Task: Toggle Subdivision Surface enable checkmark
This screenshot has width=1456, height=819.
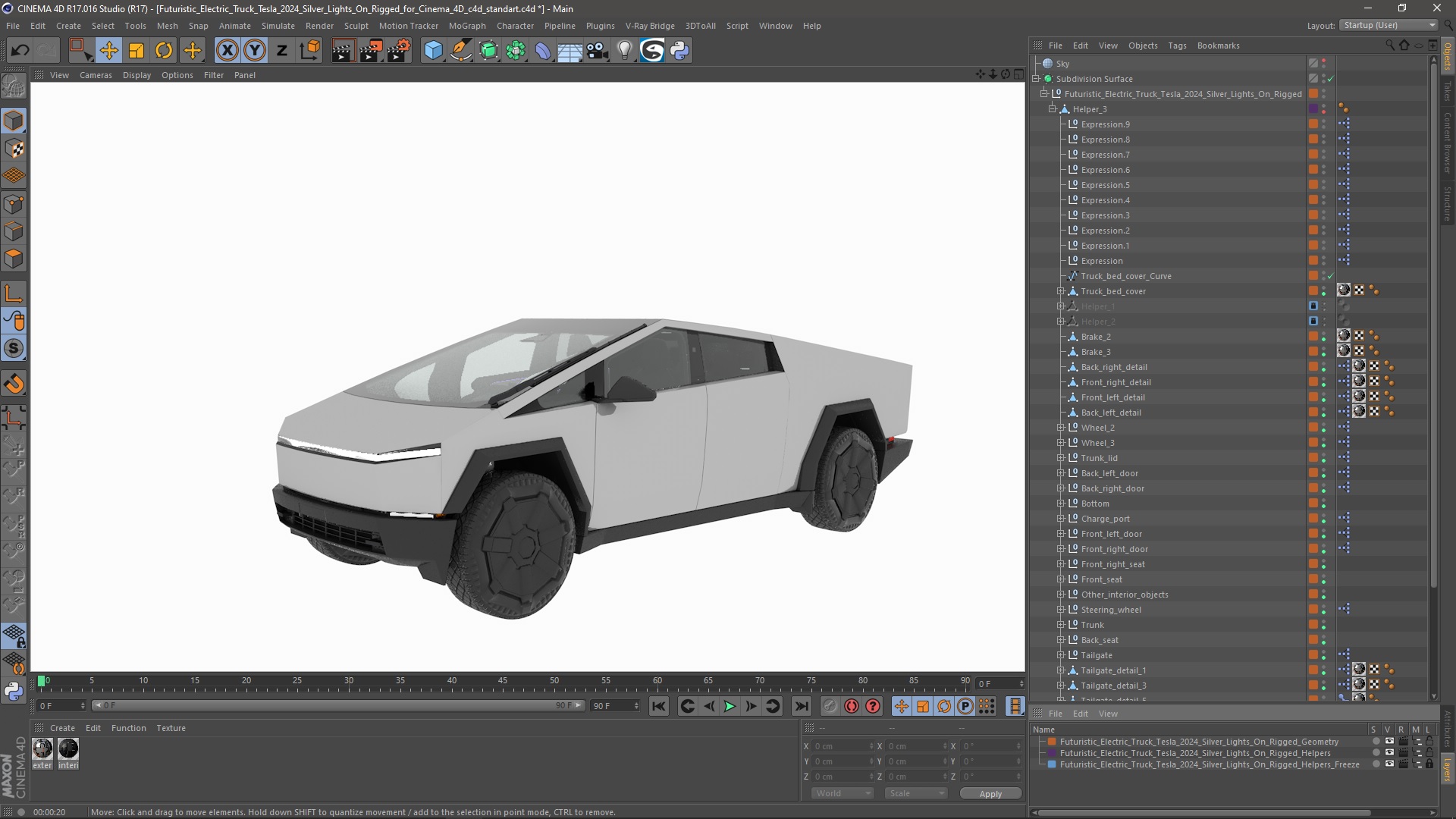Action: tap(1331, 79)
